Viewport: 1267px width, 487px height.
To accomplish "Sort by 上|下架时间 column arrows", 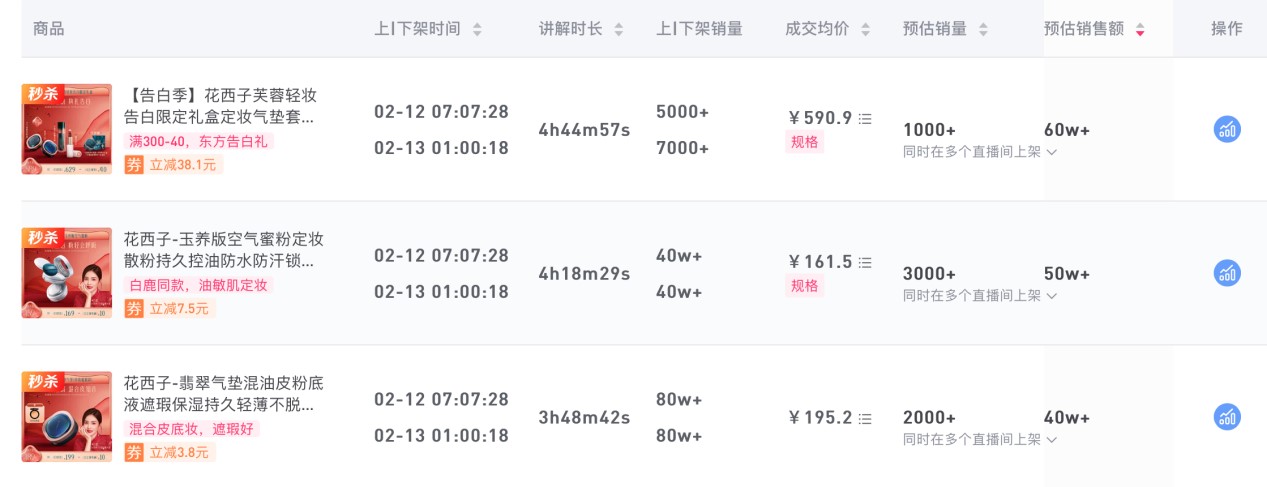I will tap(477, 30).
